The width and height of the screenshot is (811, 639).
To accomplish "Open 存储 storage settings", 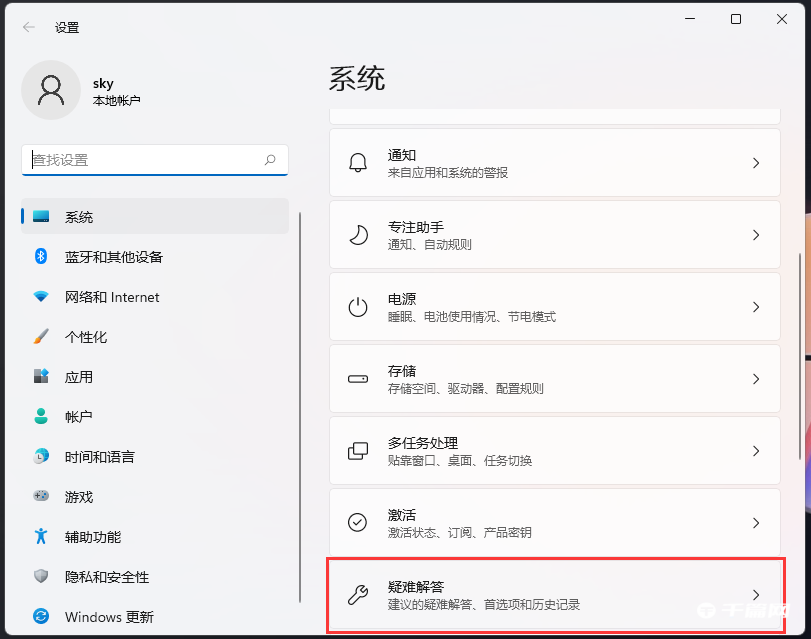I will point(555,379).
